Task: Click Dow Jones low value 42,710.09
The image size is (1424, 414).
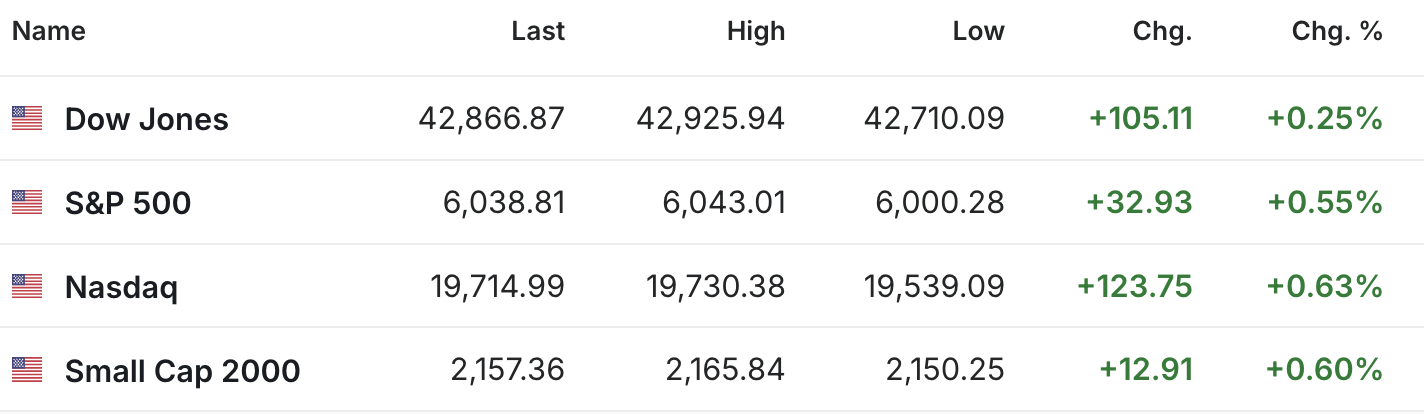Action: click(932, 119)
